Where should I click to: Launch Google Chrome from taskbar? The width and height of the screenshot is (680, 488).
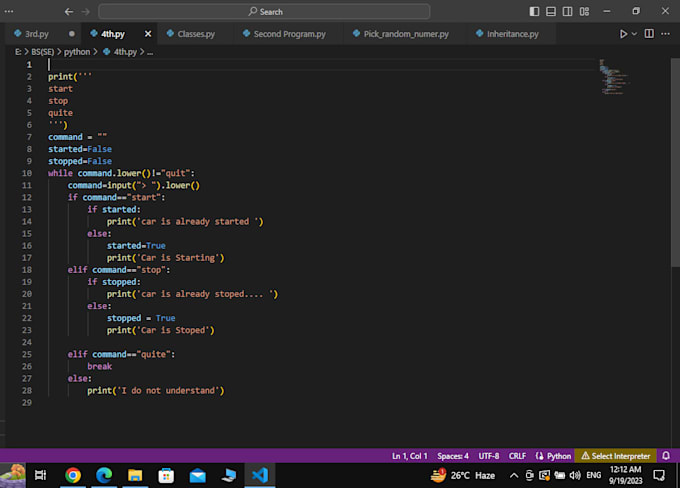point(73,475)
